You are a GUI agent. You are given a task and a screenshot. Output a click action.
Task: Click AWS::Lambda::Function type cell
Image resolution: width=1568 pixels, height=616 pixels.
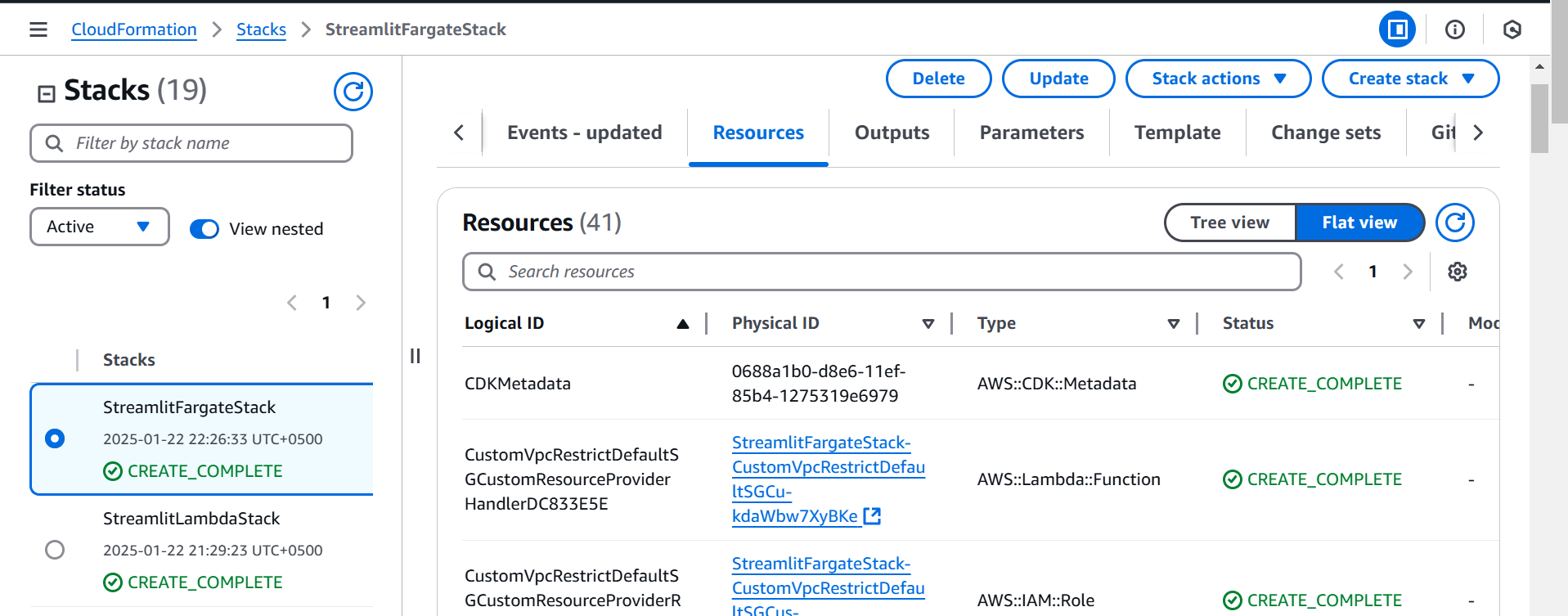(x=1069, y=479)
